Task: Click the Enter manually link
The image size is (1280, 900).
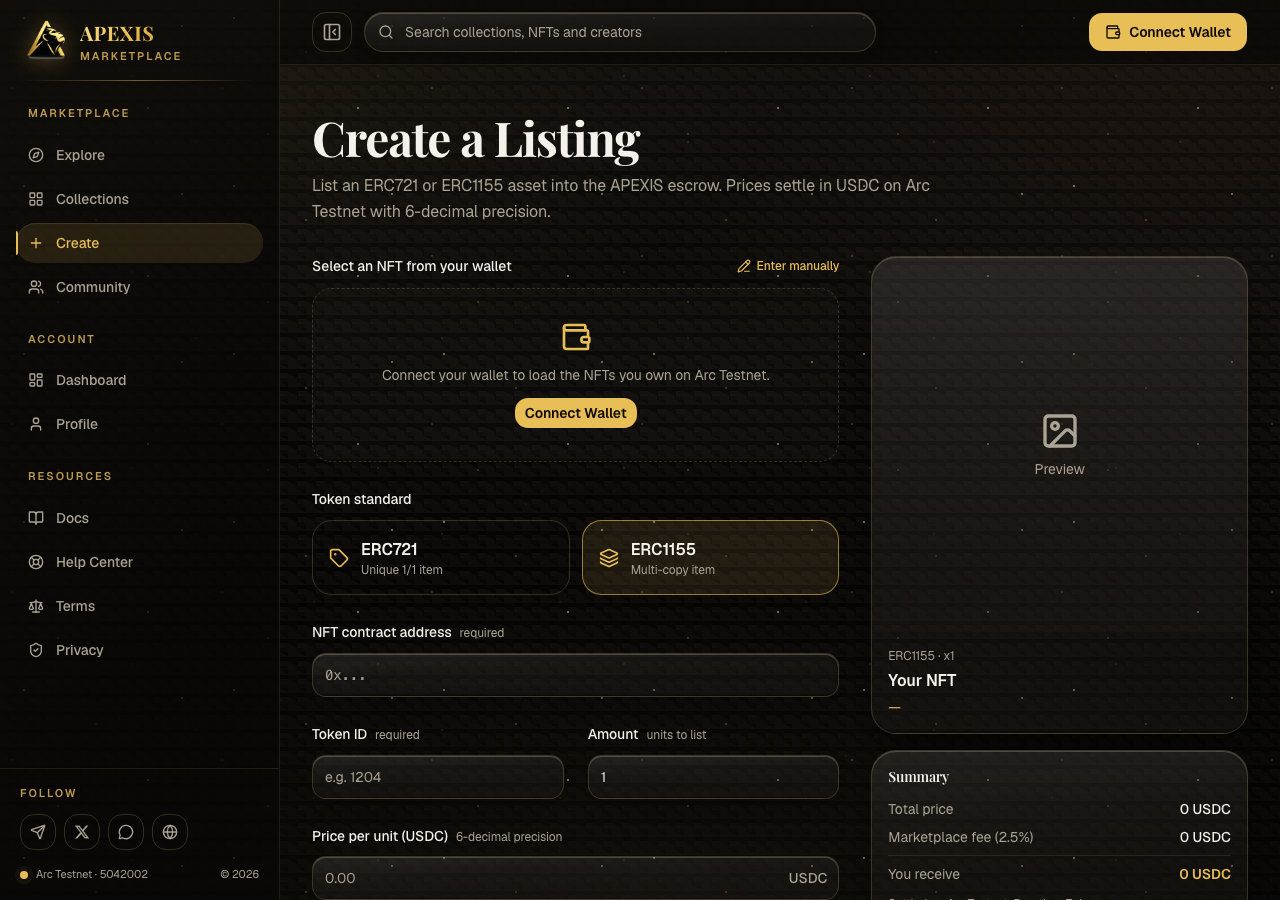Action: point(788,266)
